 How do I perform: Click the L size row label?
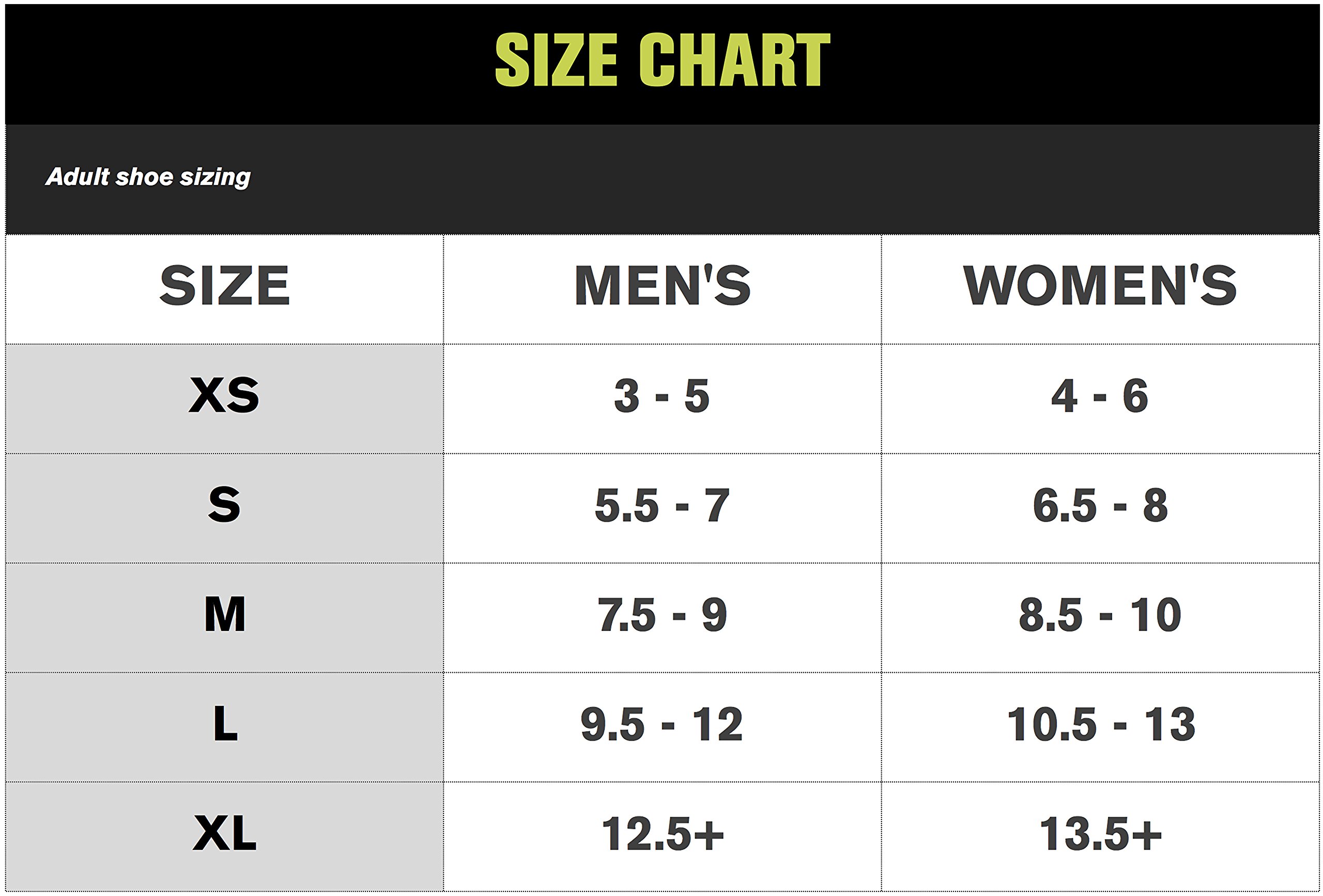coord(224,724)
